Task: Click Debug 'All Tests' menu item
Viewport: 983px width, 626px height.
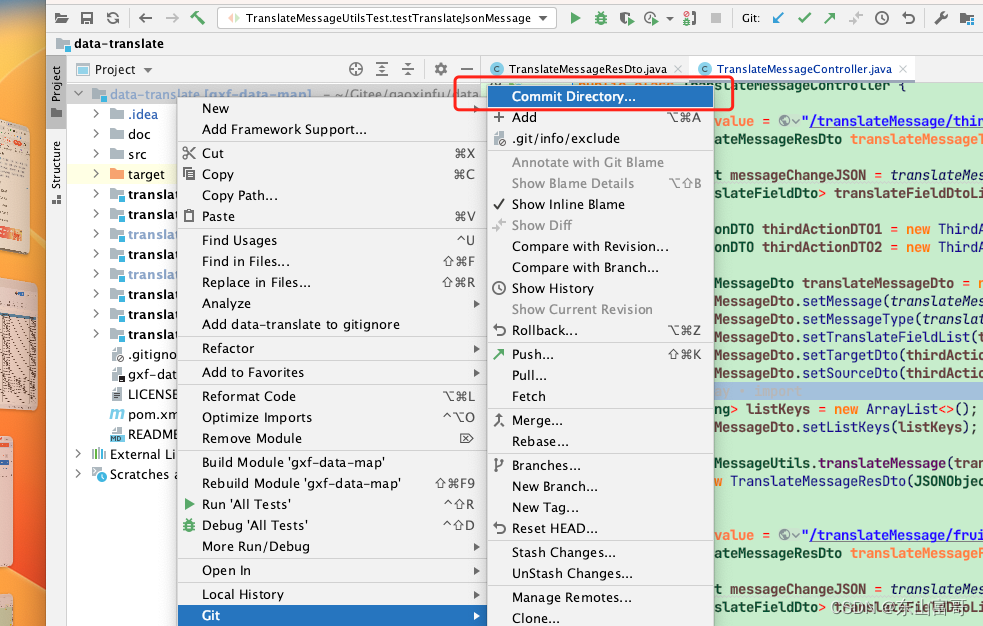Action: pos(332,525)
